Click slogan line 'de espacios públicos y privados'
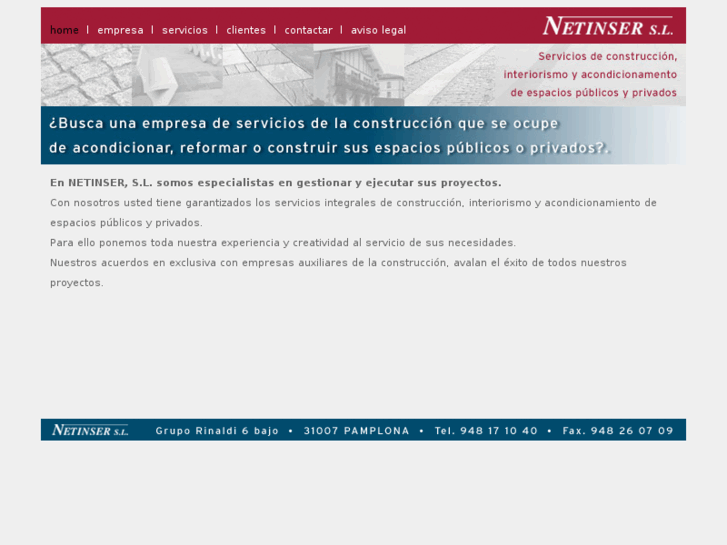The width and height of the screenshot is (727, 545). [593, 93]
